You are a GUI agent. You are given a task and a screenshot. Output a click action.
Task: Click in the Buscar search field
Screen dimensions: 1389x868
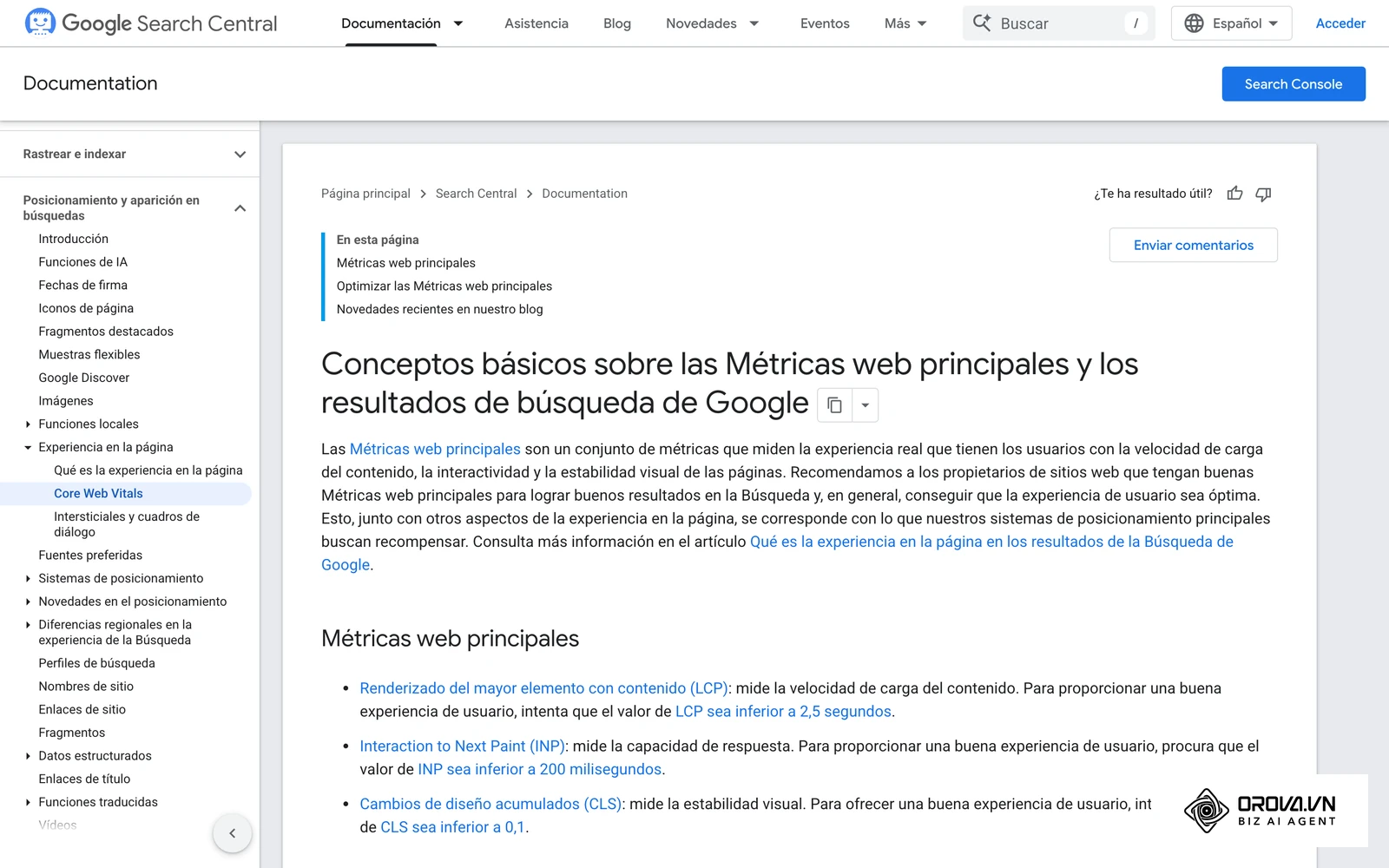coord(1059,23)
